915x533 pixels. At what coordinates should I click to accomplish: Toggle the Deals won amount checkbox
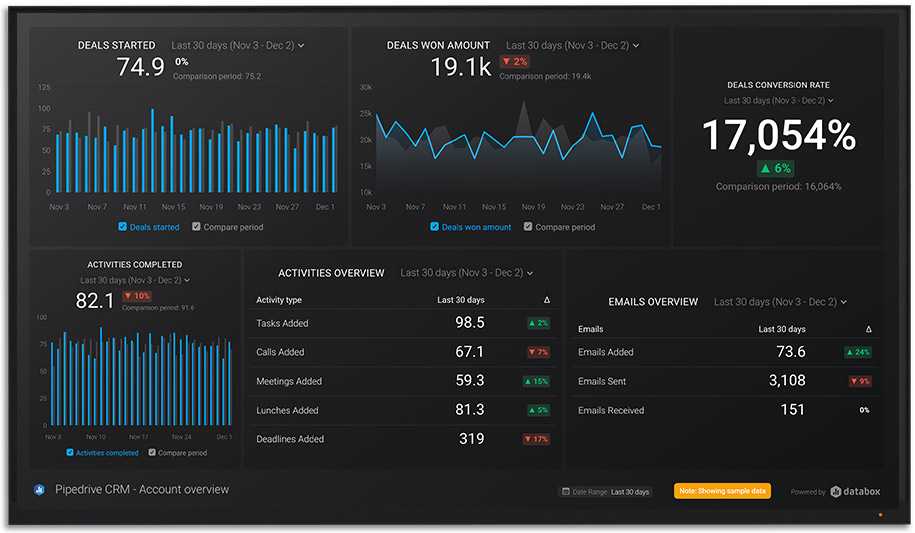[434, 227]
